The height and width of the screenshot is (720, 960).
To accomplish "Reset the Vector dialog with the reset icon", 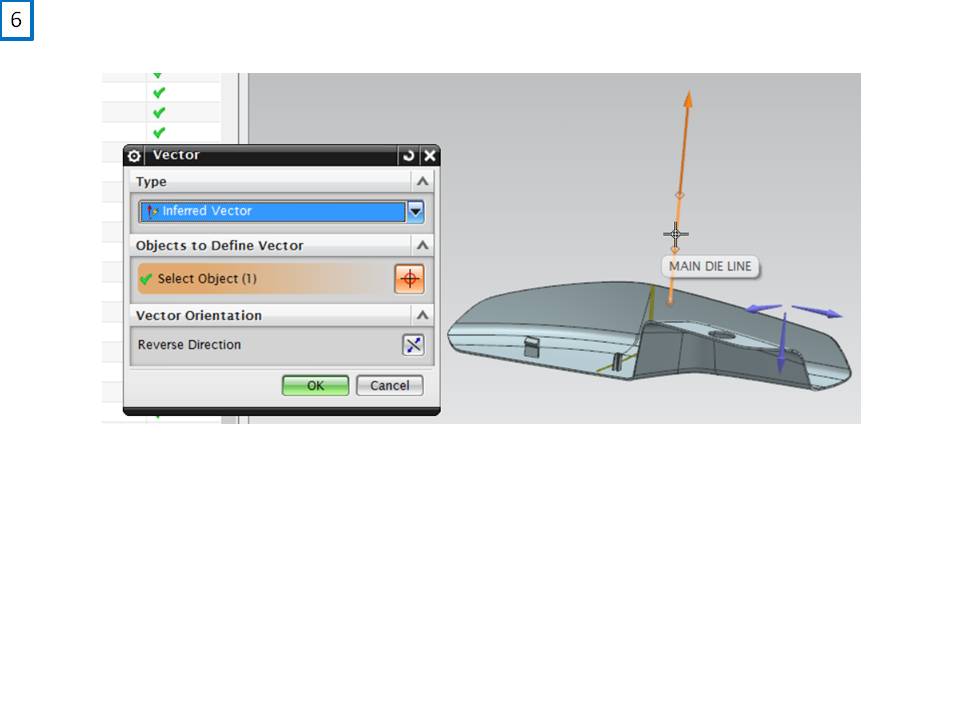I will [x=408, y=156].
